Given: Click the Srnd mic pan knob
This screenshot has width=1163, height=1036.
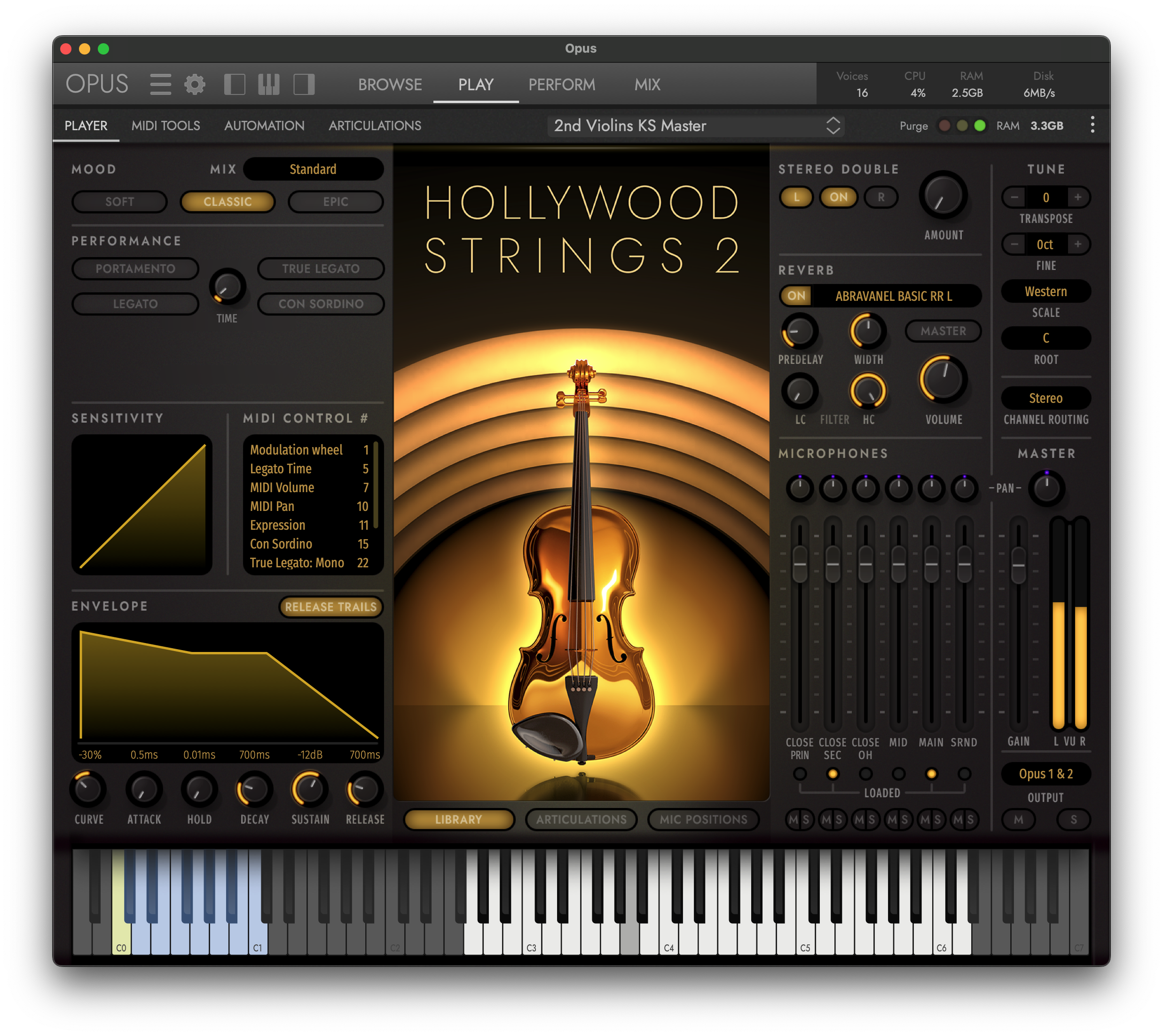Looking at the screenshot, I should (964, 488).
